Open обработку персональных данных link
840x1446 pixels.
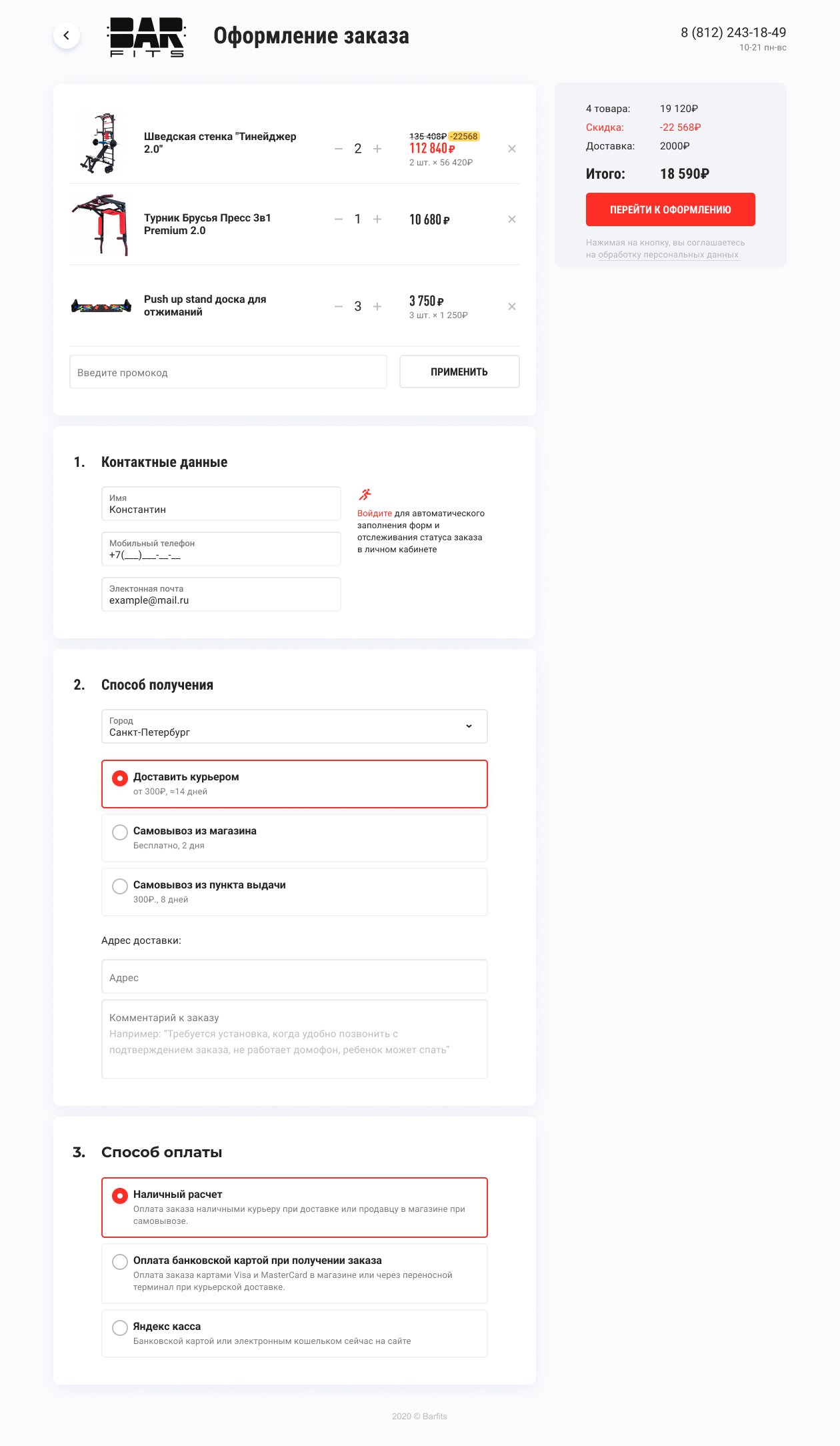pos(668,255)
